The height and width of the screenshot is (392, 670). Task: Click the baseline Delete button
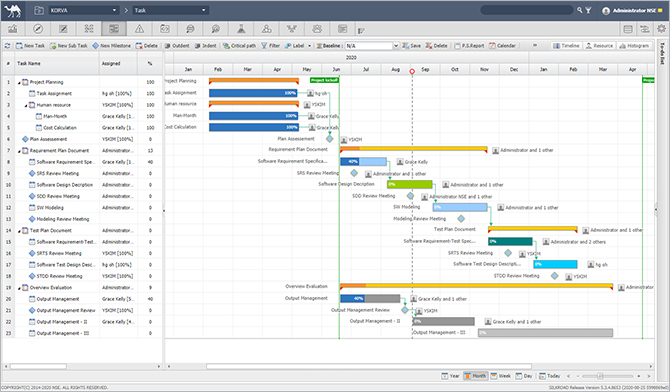click(x=437, y=46)
